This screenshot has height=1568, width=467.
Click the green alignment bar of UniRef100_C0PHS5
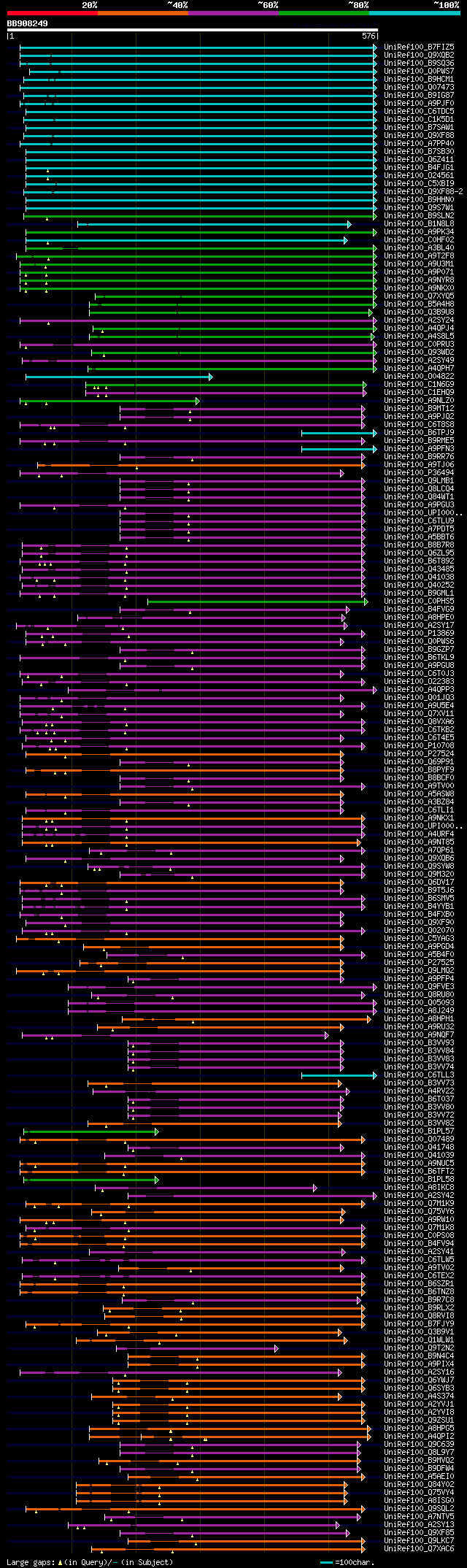(257, 602)
